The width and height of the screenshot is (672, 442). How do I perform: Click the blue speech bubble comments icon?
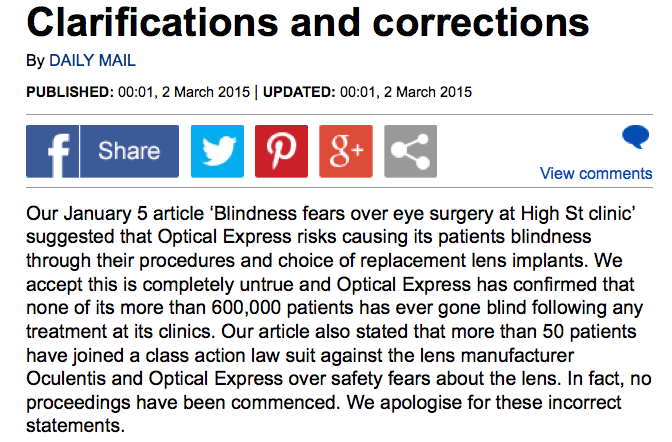(x=636, y=137)
